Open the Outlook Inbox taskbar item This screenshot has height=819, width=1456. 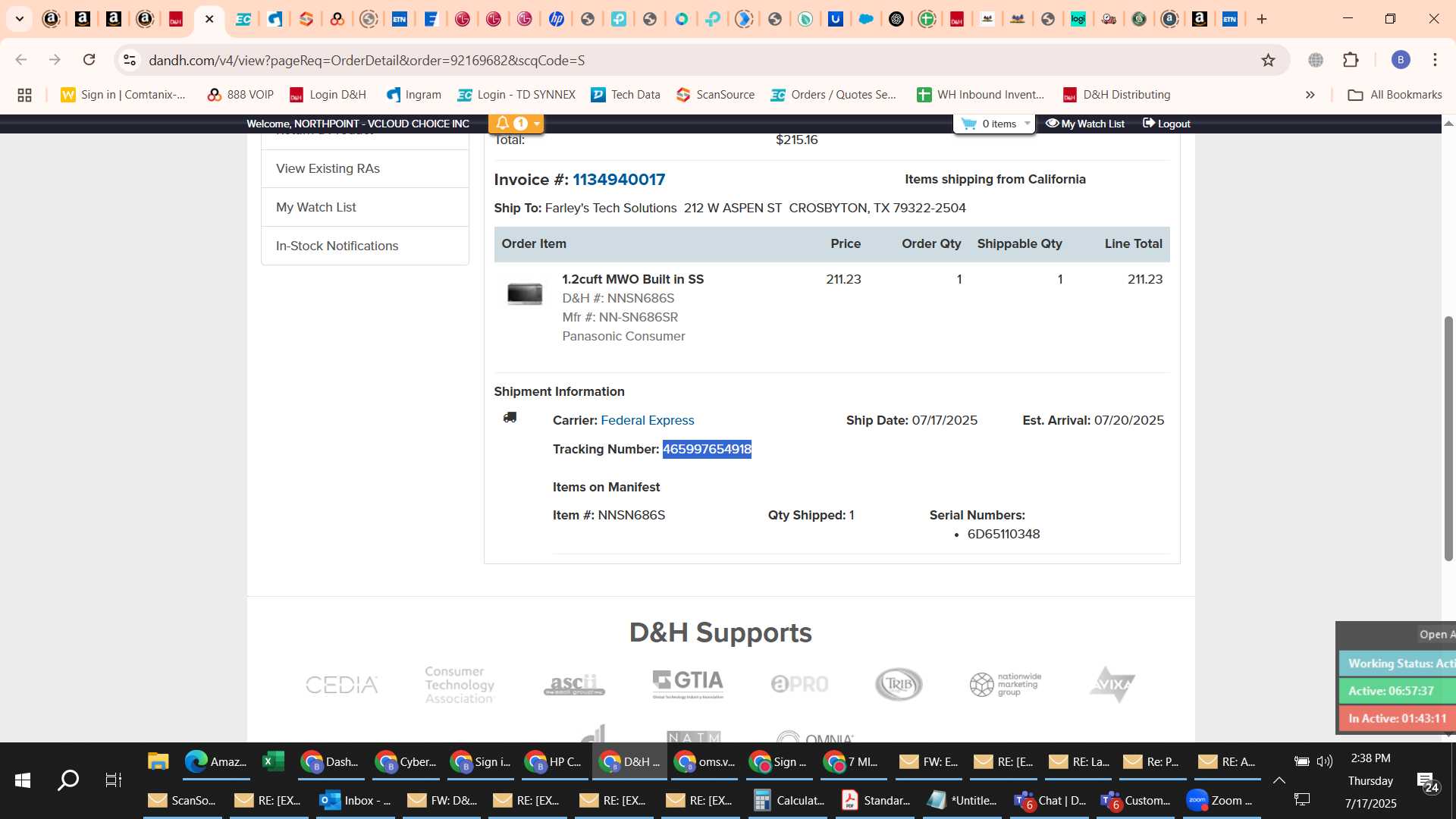[355, 800]
